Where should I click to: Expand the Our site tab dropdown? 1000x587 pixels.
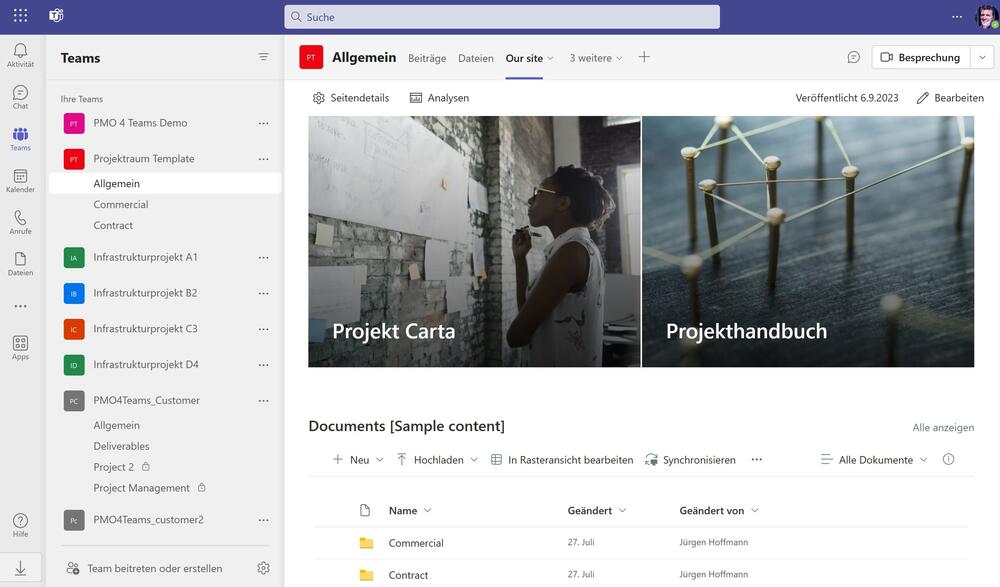pos(549,58)
